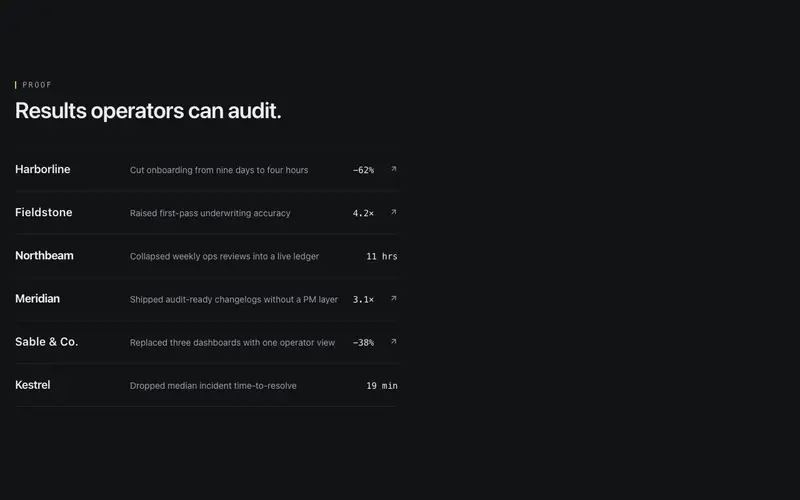Click 'Cut onboarding from nine days' description
The width and height of the screenshot is (800, 500).
point(219,170)
